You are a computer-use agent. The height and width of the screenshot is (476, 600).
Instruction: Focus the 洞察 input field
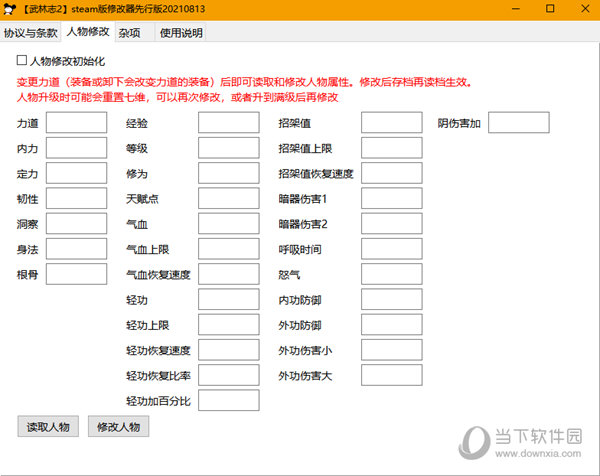pyautogui.click(x=77, y=223)
